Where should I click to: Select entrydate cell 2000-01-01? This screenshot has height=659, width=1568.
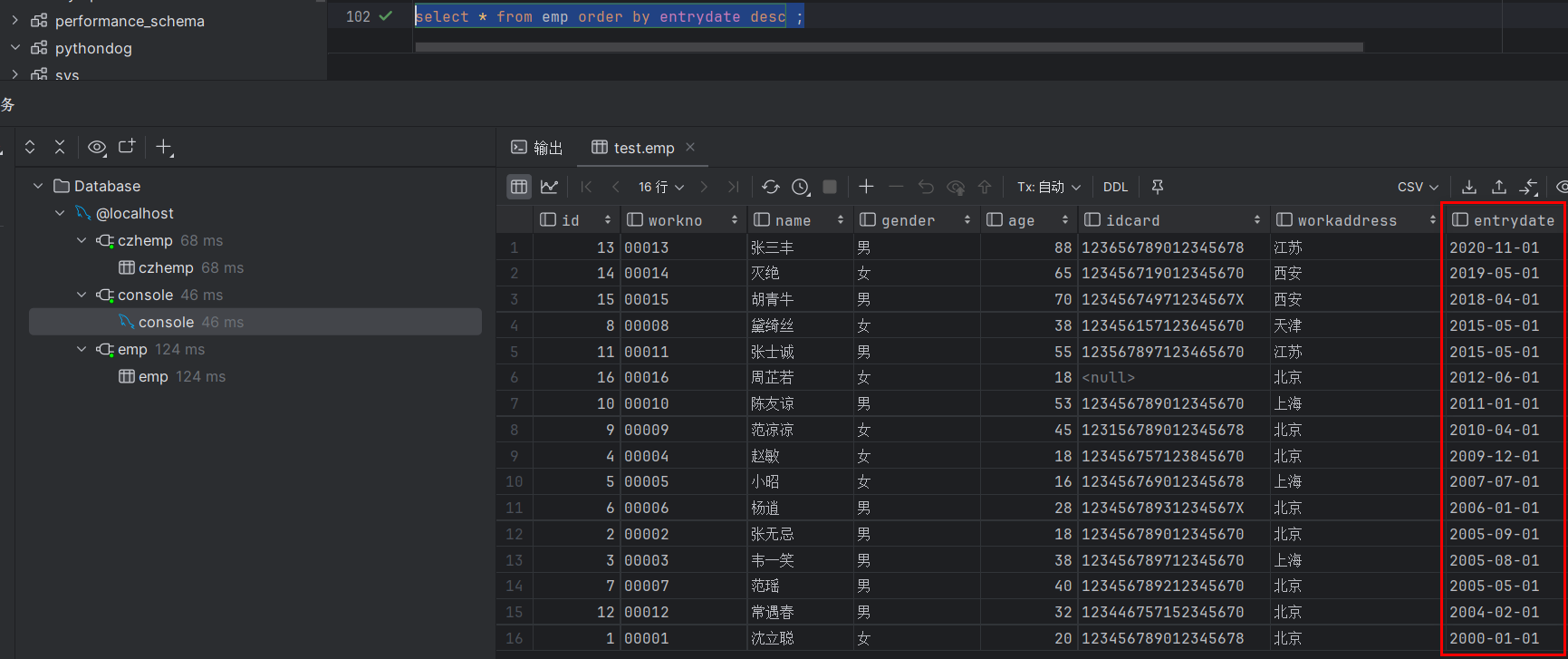[x=1504, y=638]
